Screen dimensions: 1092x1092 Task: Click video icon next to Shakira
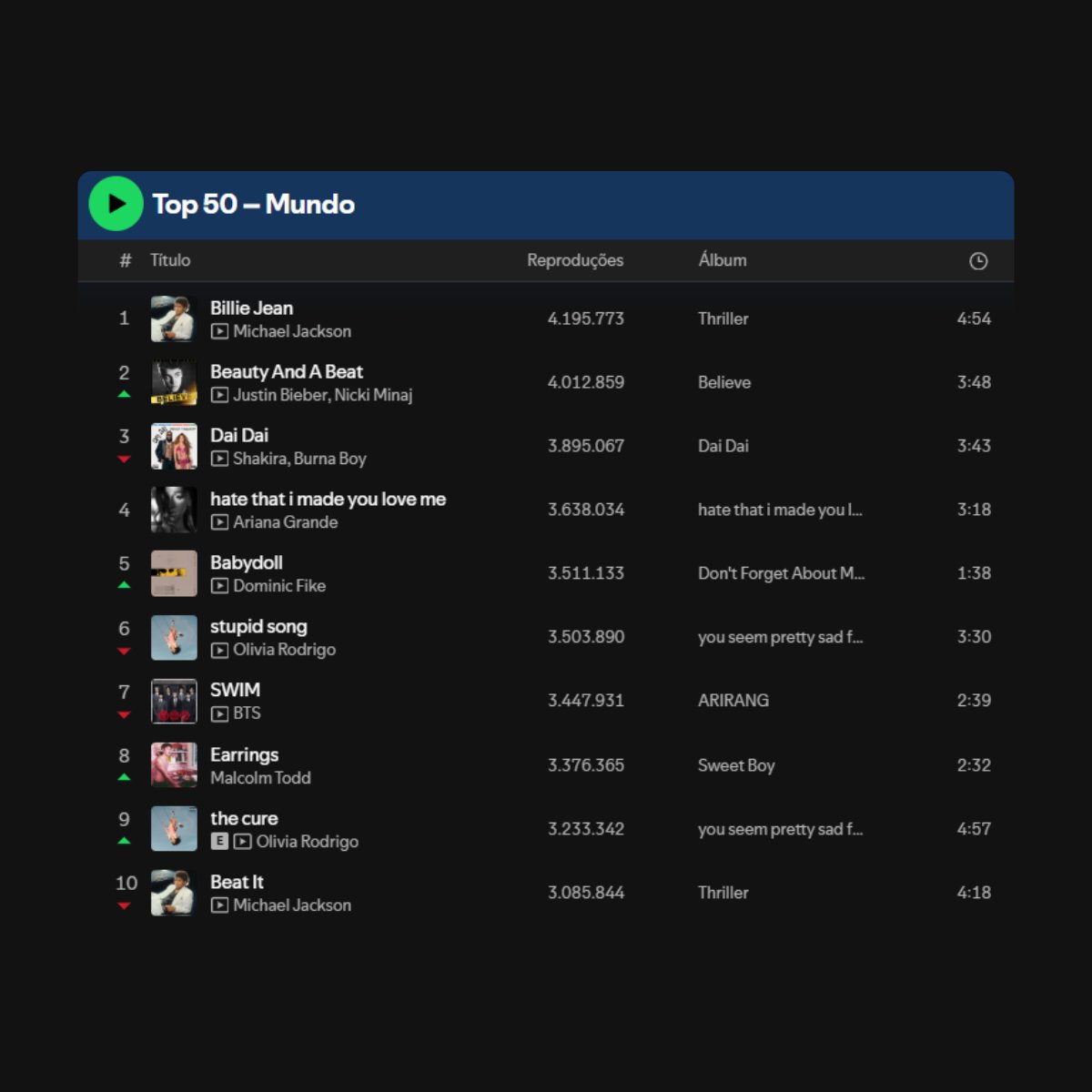tap(219, 459)
